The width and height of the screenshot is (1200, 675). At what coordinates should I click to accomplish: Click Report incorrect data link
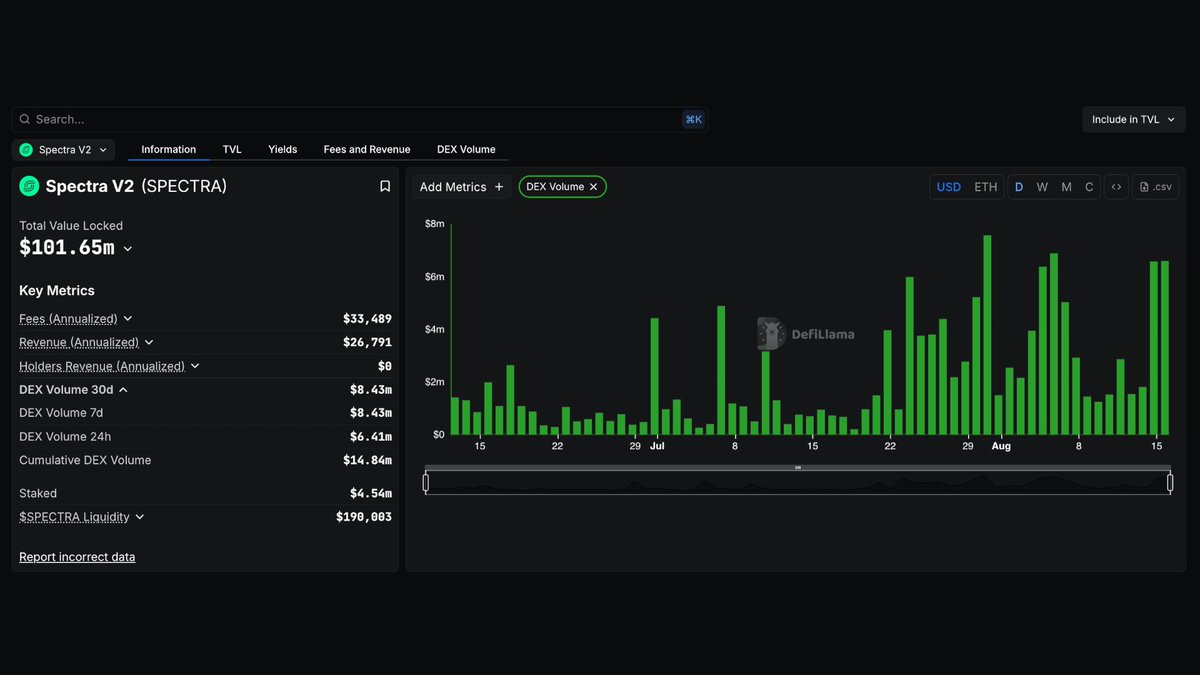tap(77, 557)
